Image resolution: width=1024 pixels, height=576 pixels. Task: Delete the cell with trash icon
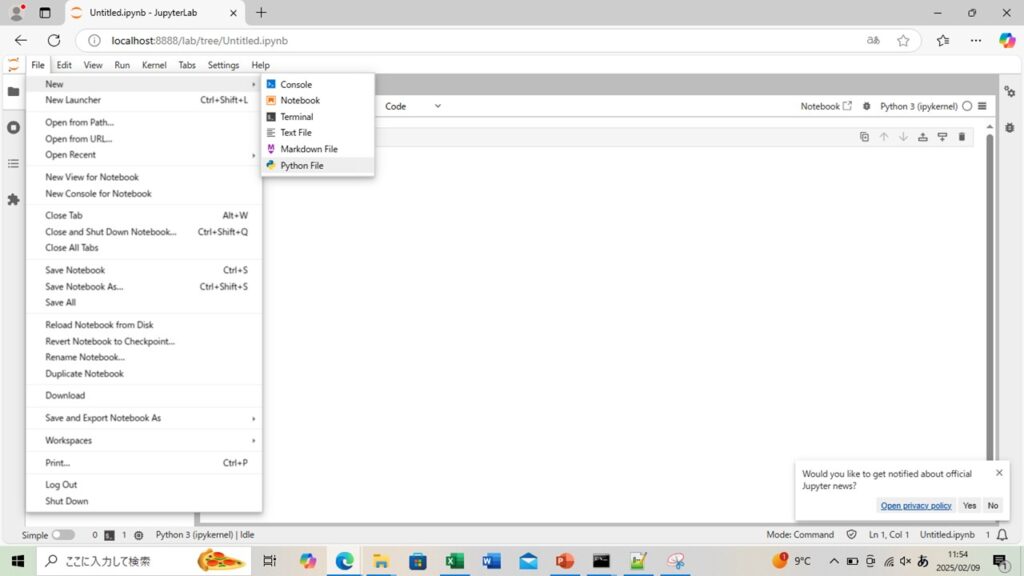click(x=961, y=136)
